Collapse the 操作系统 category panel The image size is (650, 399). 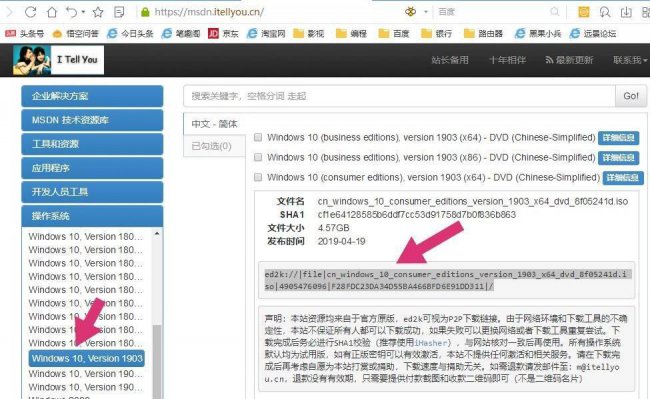pyautogui.click(x=92, y=216)
